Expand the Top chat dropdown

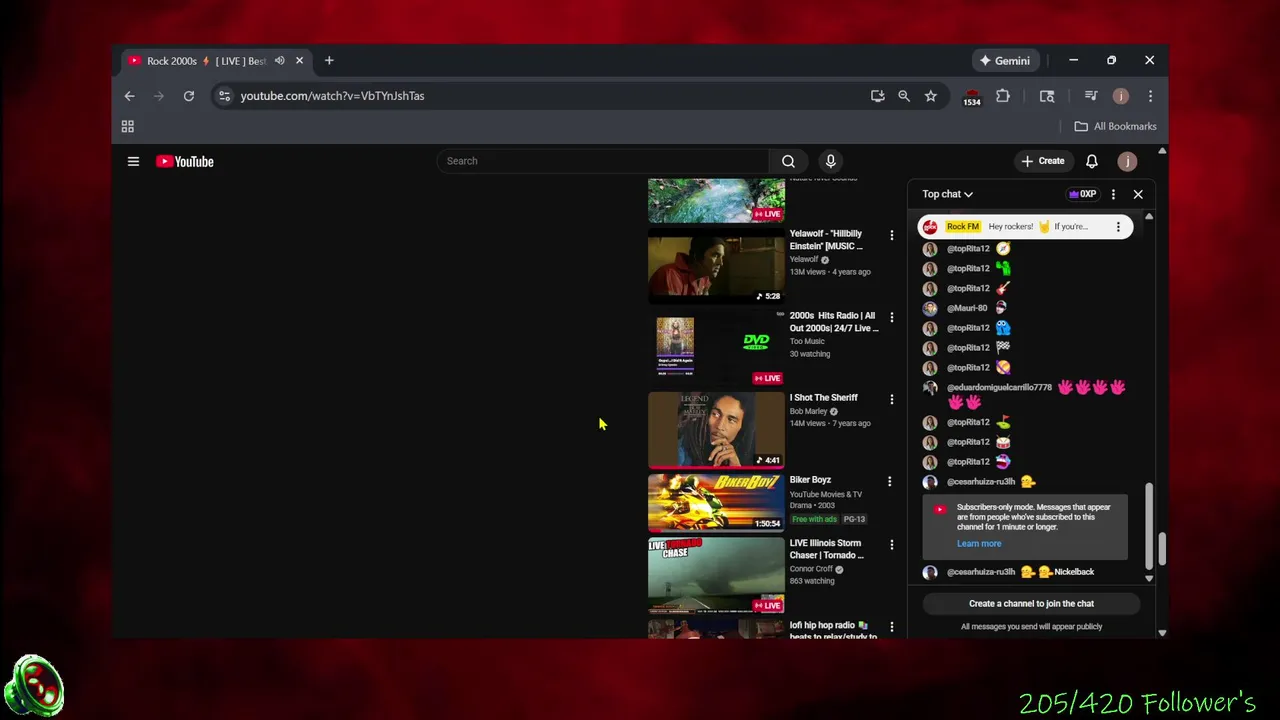click(x=947, y=194)
